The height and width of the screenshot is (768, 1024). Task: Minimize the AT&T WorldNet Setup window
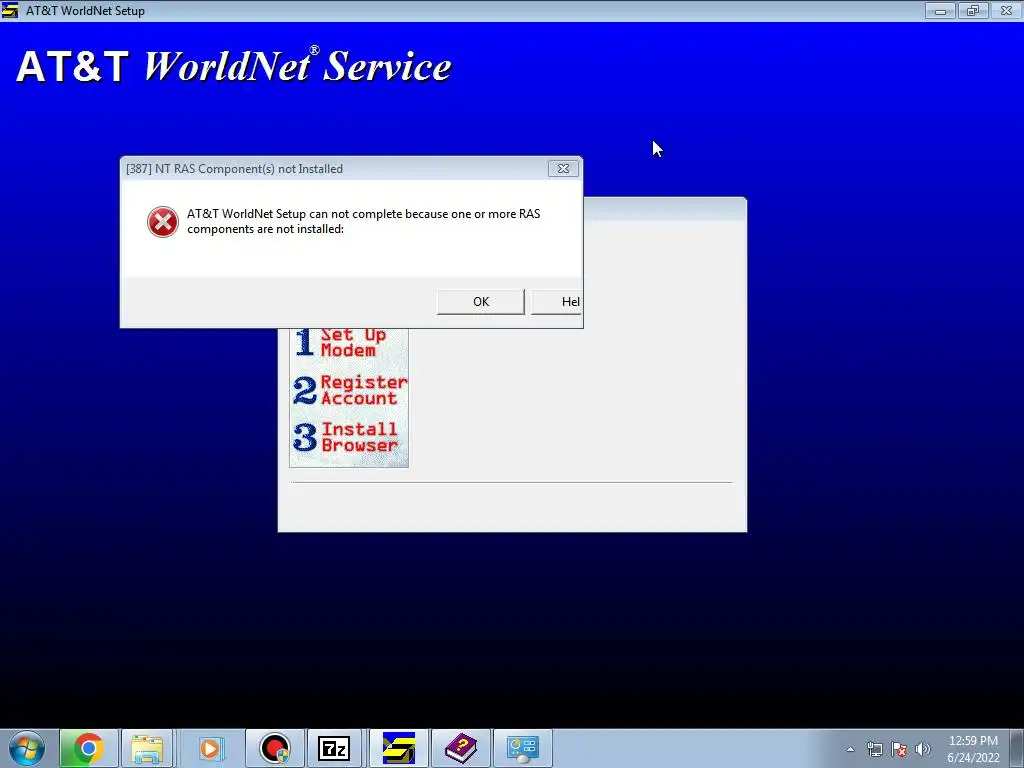(x=940, y=10)
